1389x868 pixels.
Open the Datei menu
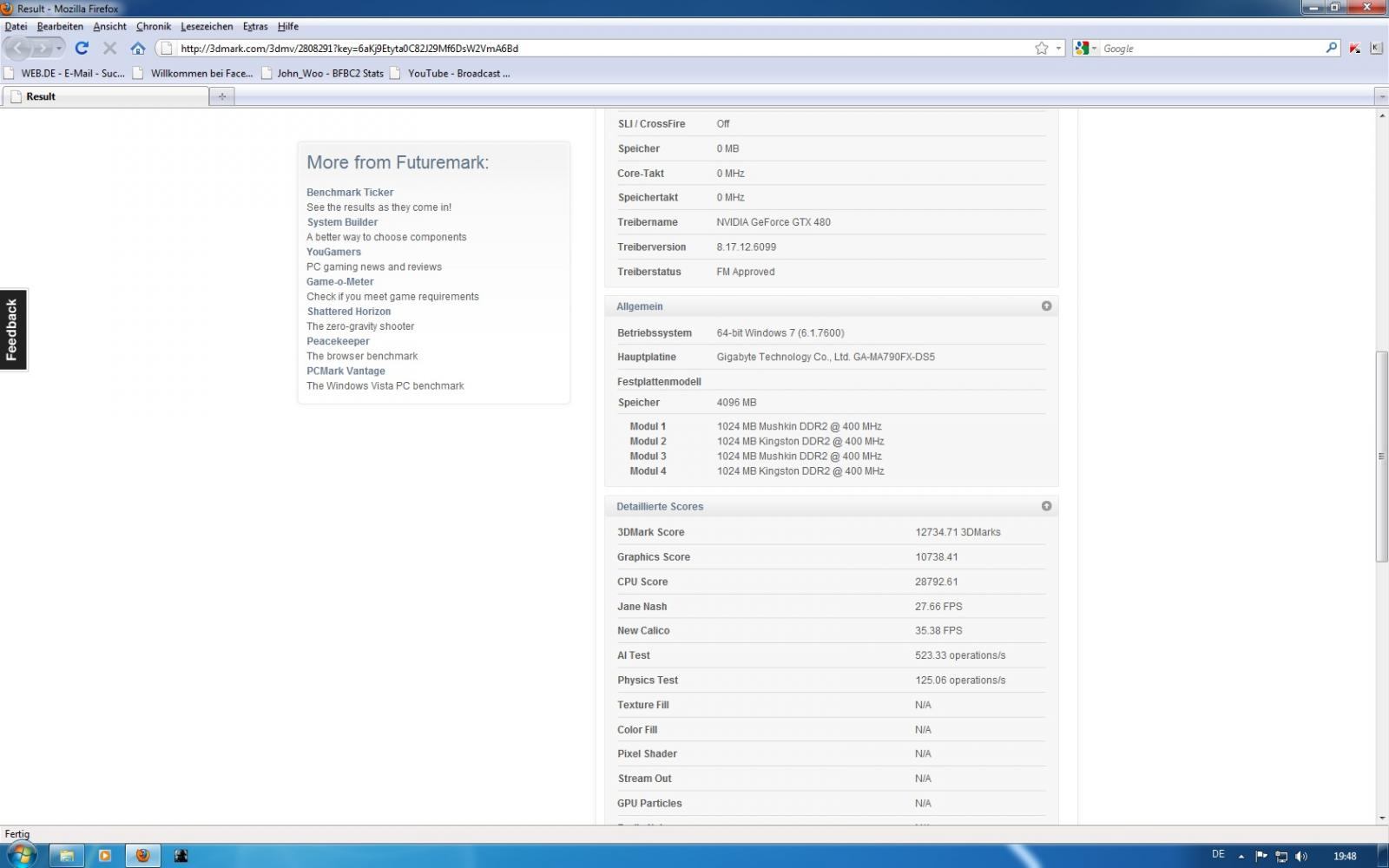click(16, 27)
